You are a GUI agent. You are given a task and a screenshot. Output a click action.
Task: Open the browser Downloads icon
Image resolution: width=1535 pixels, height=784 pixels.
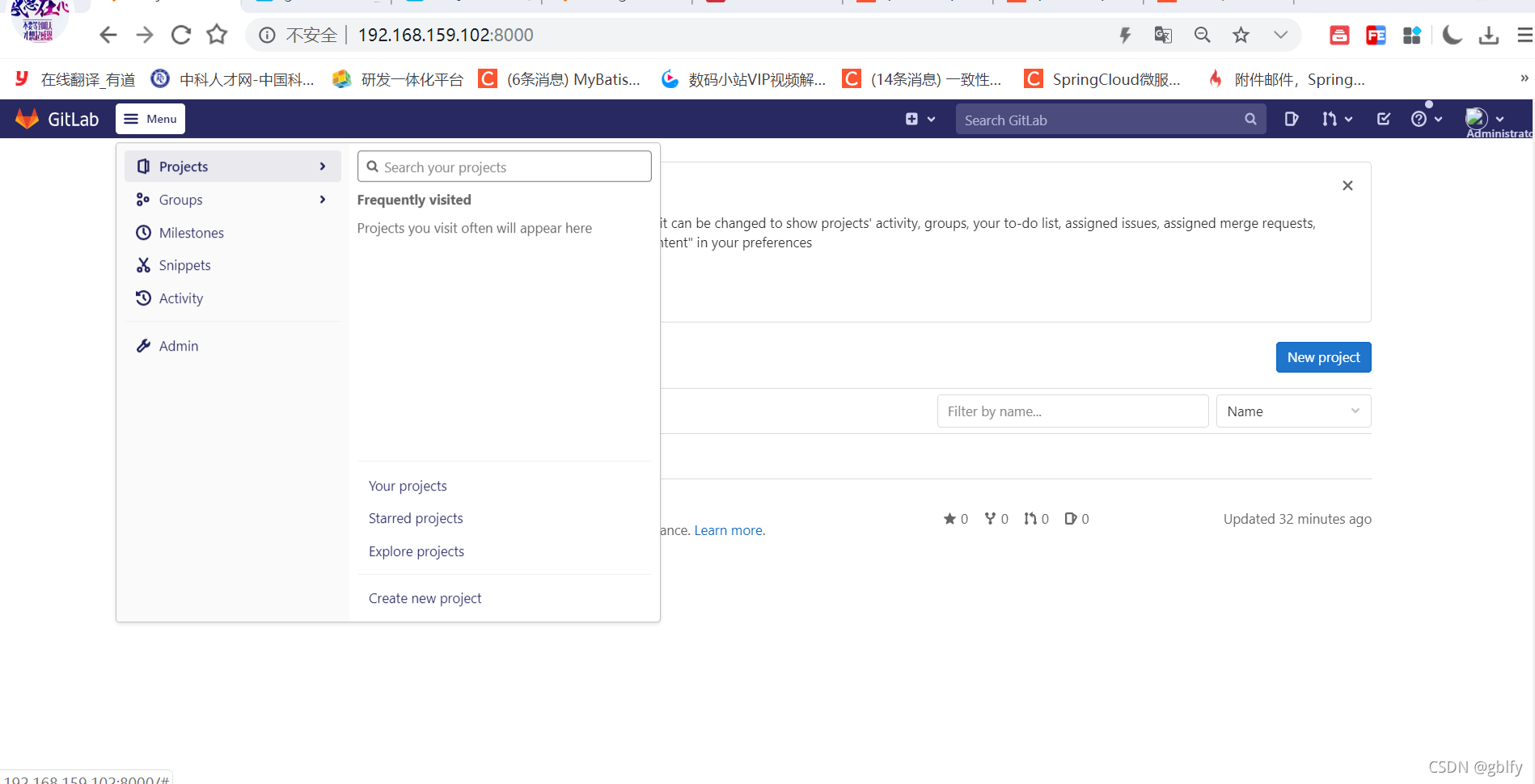(x=1489, y=35)
